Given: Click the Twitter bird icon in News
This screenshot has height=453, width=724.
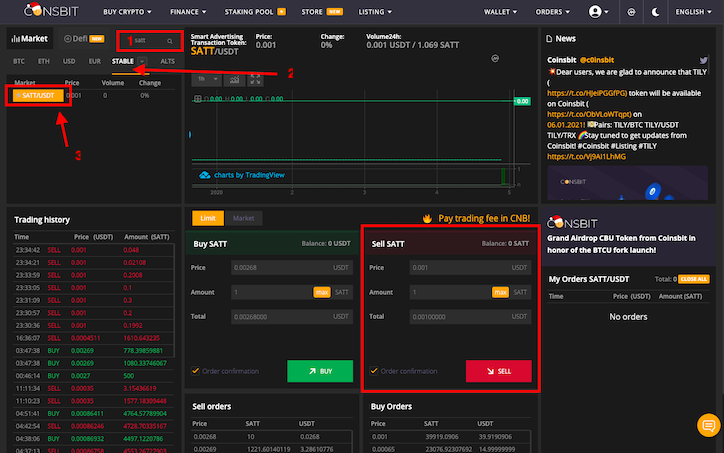Looking at the screenshot, I should 703,60.
